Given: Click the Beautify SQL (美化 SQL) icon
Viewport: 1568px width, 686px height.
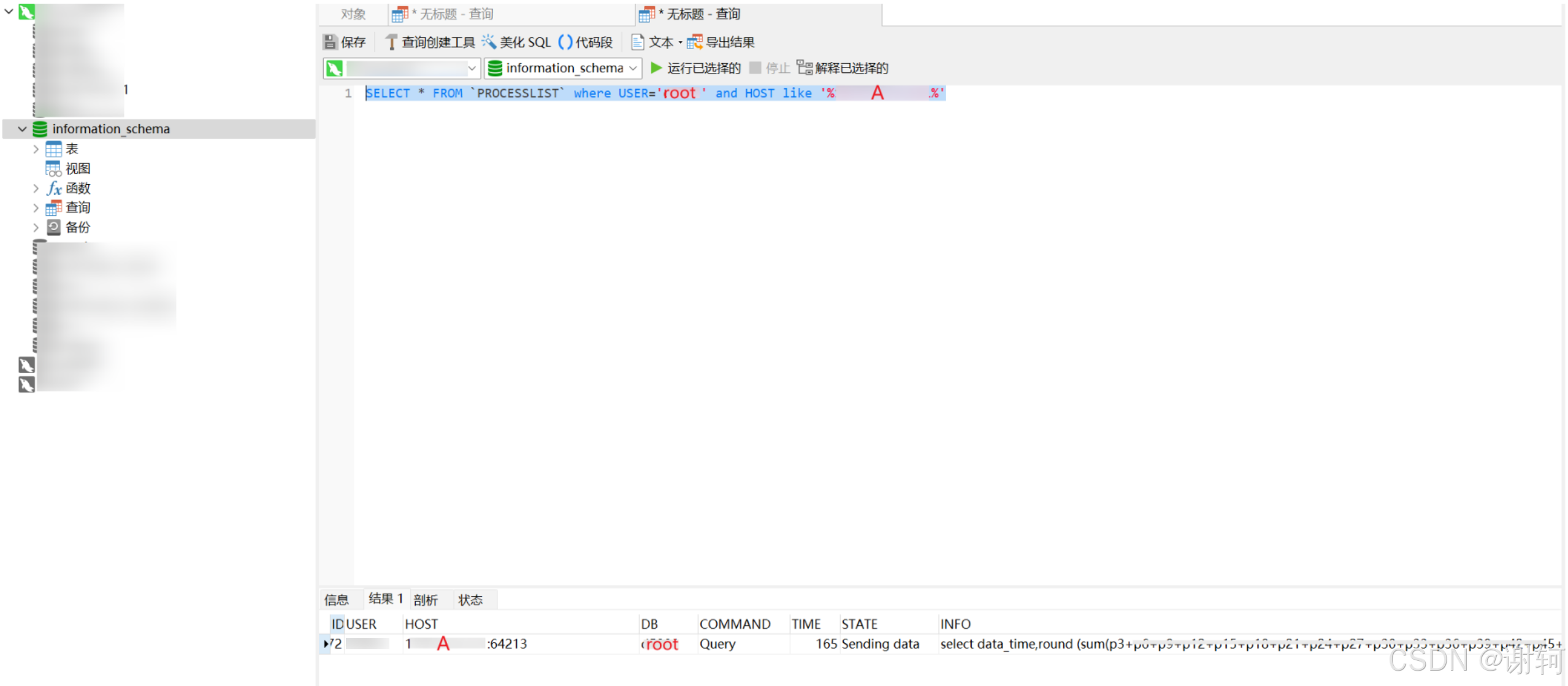Looking at the screenshot, I should 489,42.
